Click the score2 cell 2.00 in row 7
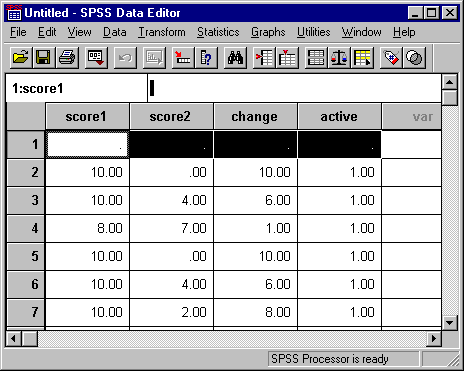The image size is (464, 371). pos(171,312)
